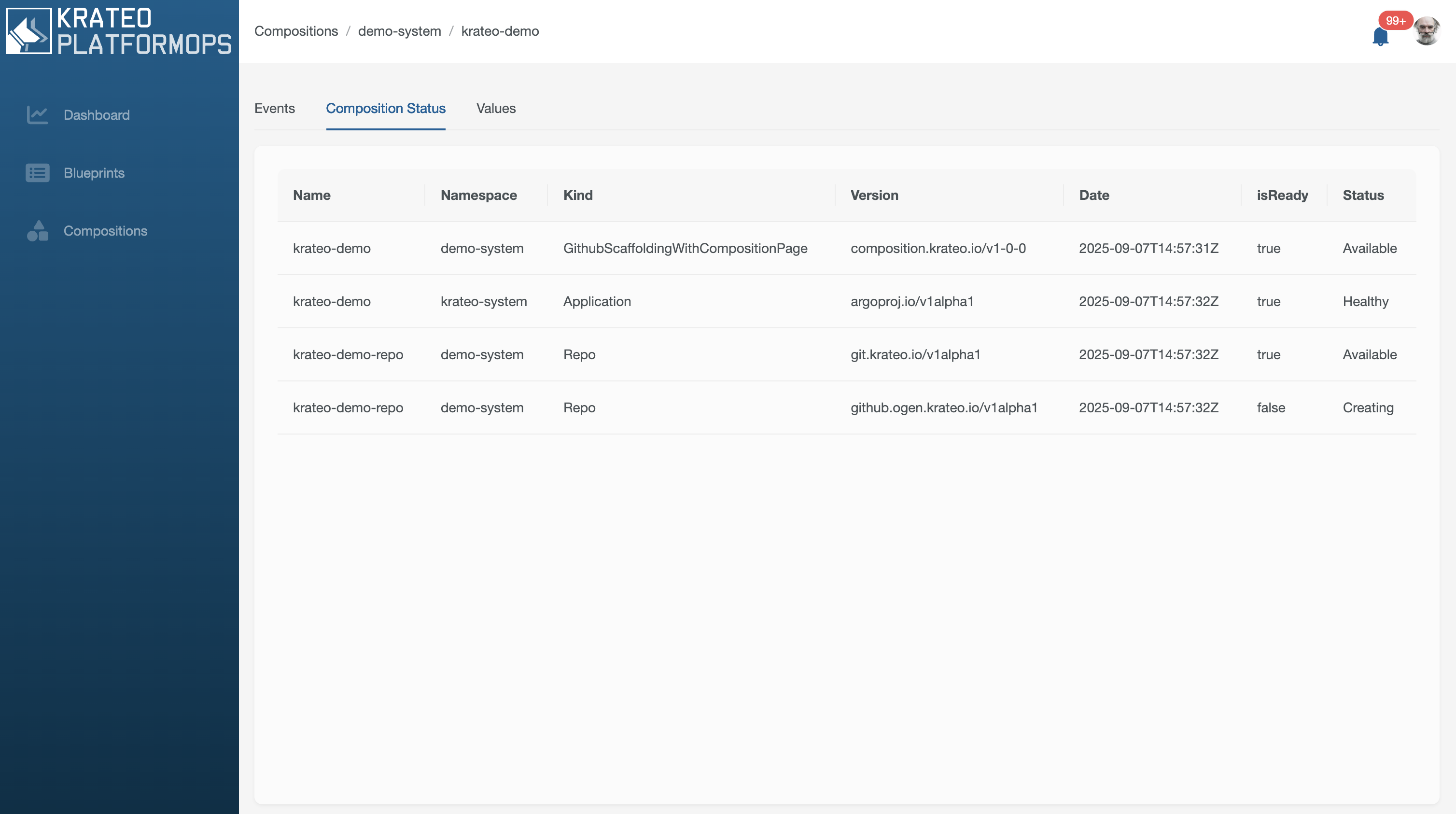The width and height of the screenshot is (1456, 814).
Task: Open the Blueprints list icon in sidebar
Action: click(x=38, y=173)
